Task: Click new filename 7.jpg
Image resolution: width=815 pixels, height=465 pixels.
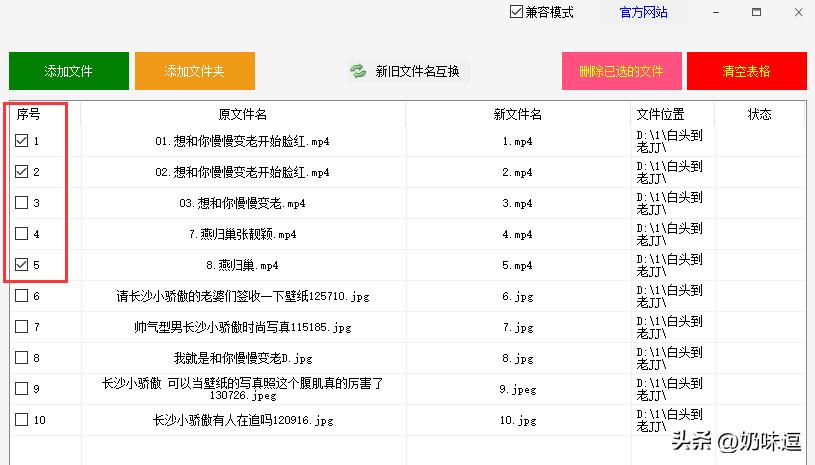Action: point(518,327)
